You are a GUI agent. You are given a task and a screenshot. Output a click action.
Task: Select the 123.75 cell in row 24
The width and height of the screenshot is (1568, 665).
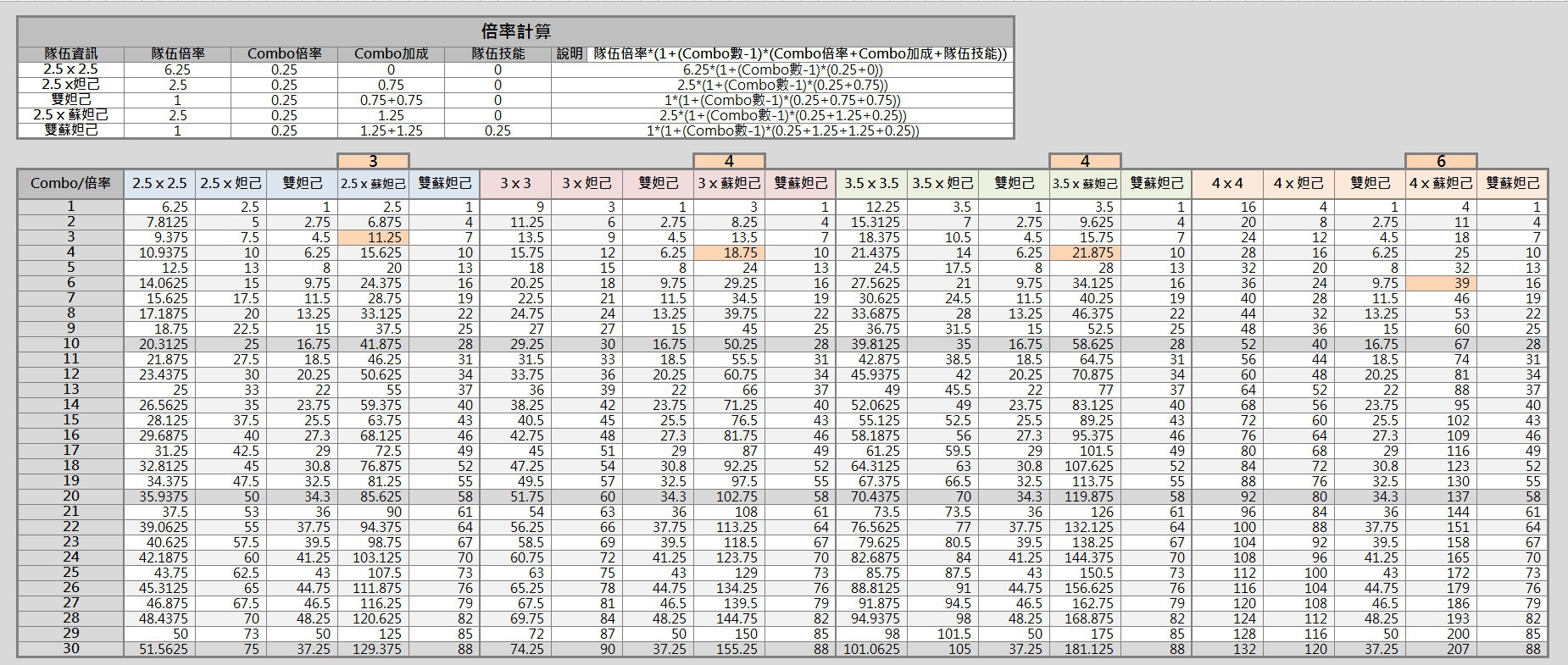[729, 557]
